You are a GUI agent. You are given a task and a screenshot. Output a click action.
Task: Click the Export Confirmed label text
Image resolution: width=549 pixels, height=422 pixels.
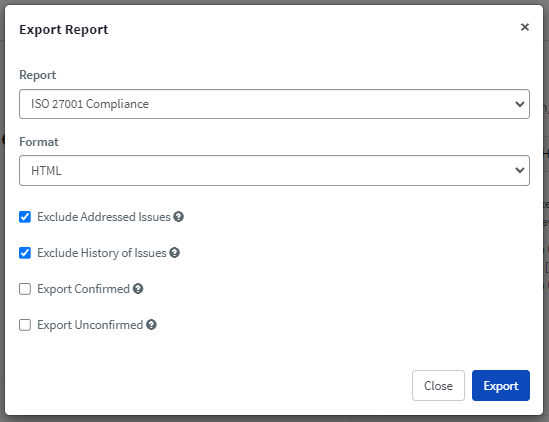click(83, 289)
